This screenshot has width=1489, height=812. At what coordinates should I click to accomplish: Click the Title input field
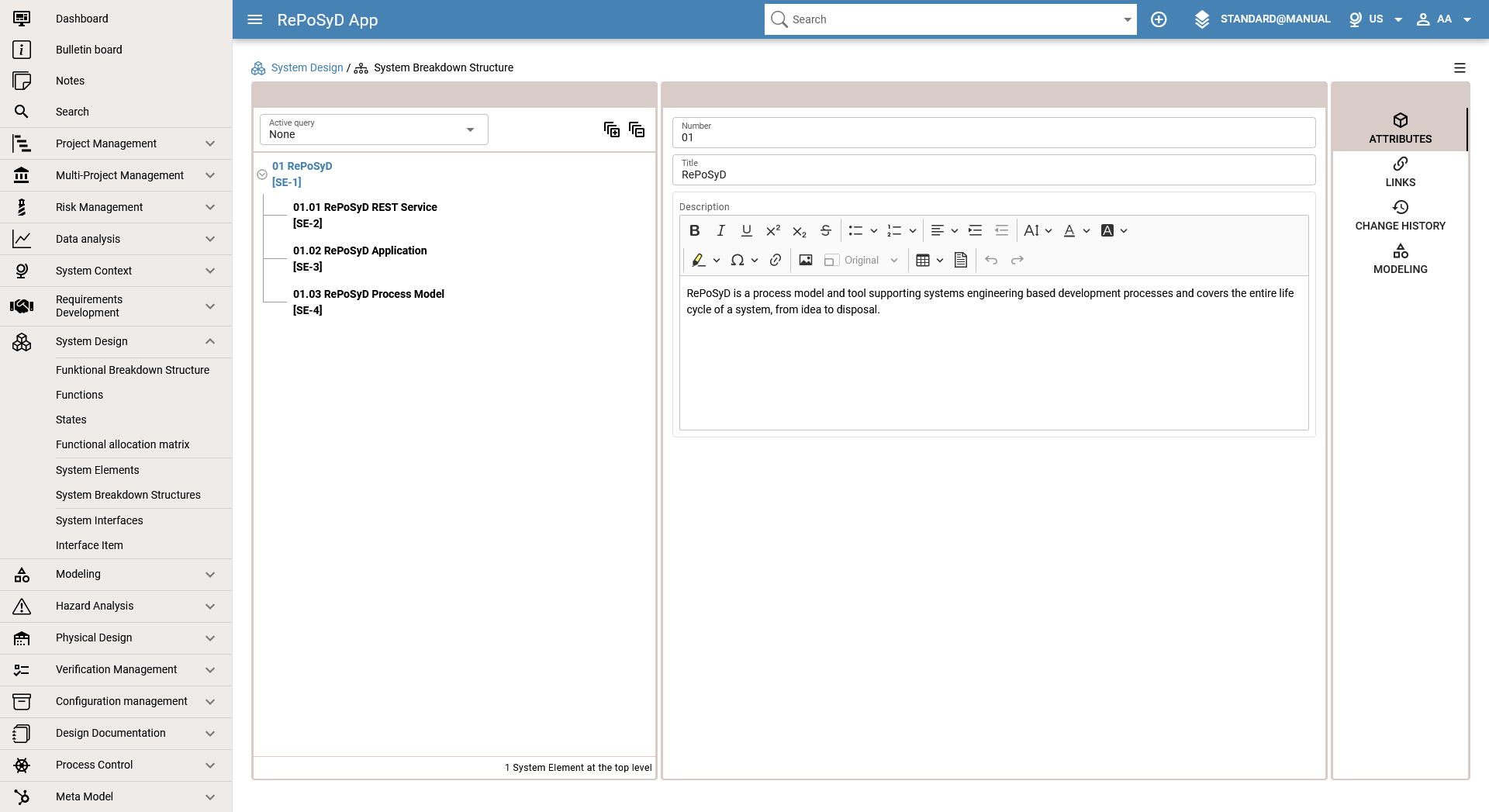pyautogui.click(x=993, y=170)
